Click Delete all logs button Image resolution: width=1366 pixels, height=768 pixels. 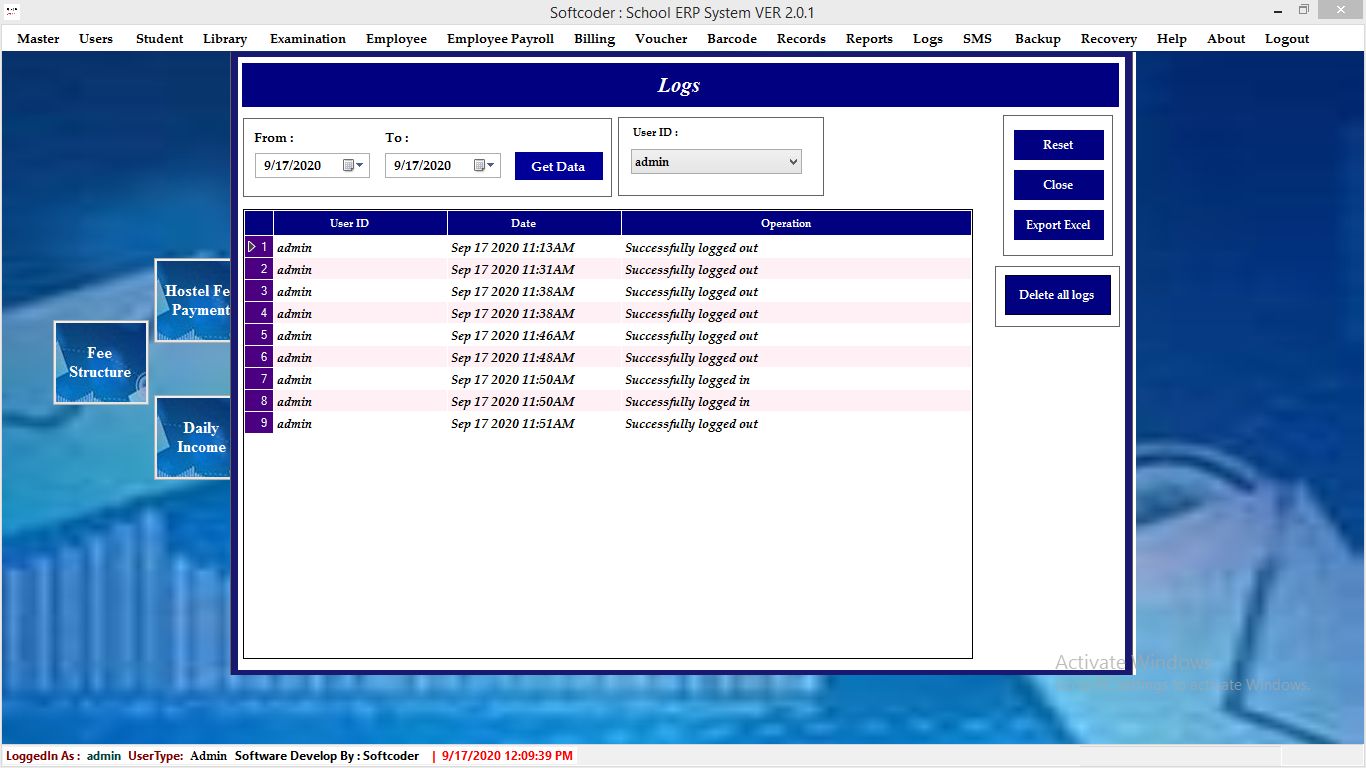pyautogui.click(x=1057, y=295)
